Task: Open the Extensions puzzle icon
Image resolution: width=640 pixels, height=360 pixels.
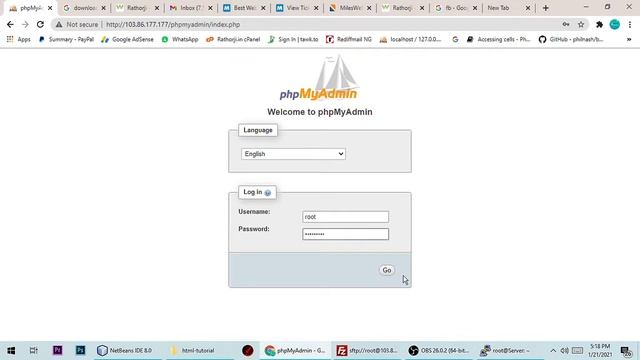Action: click(x=599, y=24)
